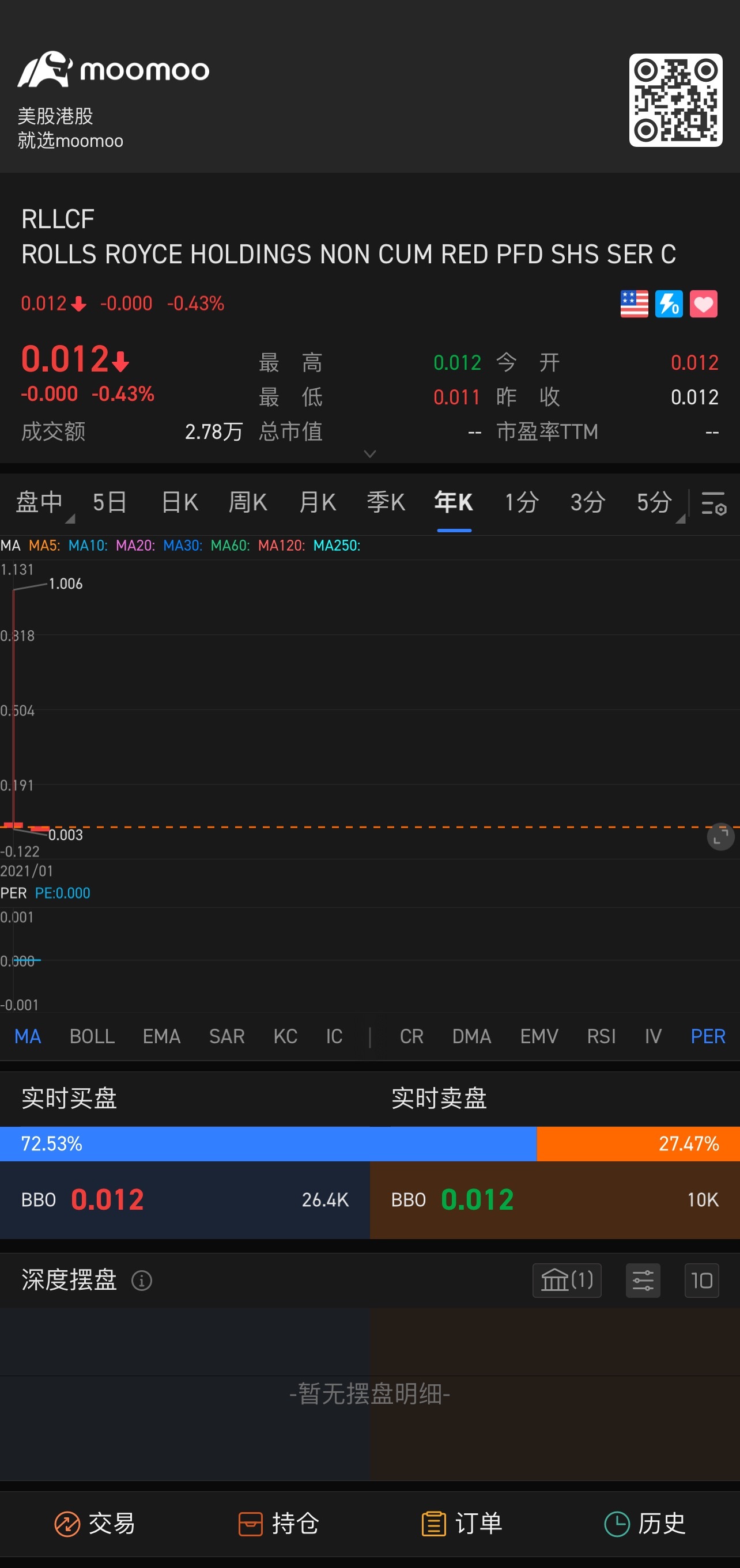Image resolution: width=740 pixels, height=1568 pixels.
Task: Tap the BBO bid price 0.012
Action: click(107, 1199)
